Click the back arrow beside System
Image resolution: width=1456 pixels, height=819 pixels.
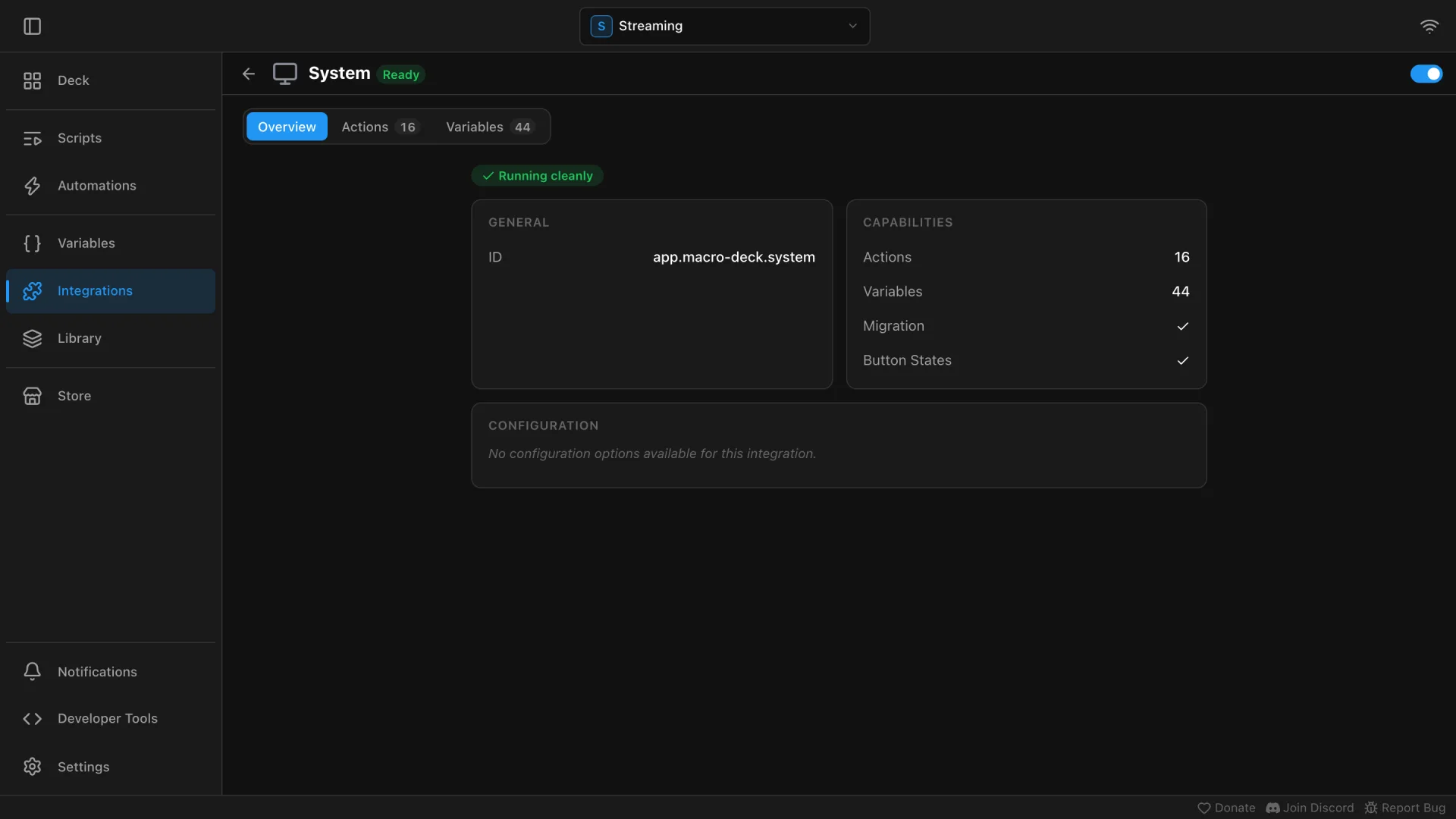(249, 74)
